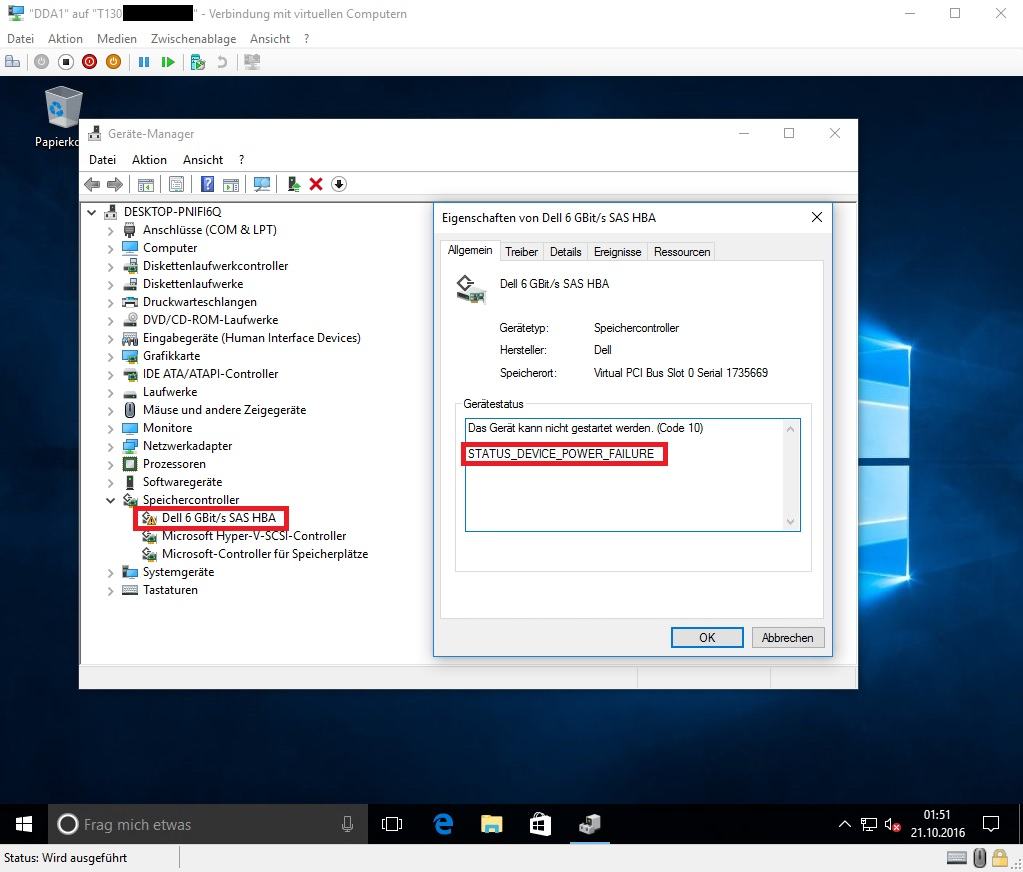
Task: Update device driver via the toolbar icon
Action: (x=294, y=185)
